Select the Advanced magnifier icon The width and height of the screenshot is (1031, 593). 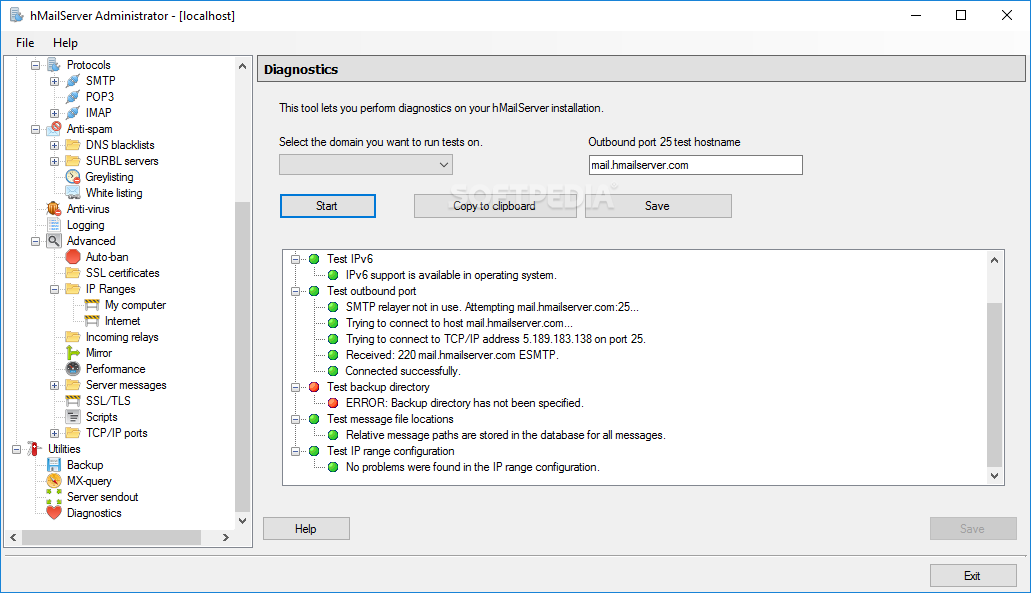[x=54, y=241]
